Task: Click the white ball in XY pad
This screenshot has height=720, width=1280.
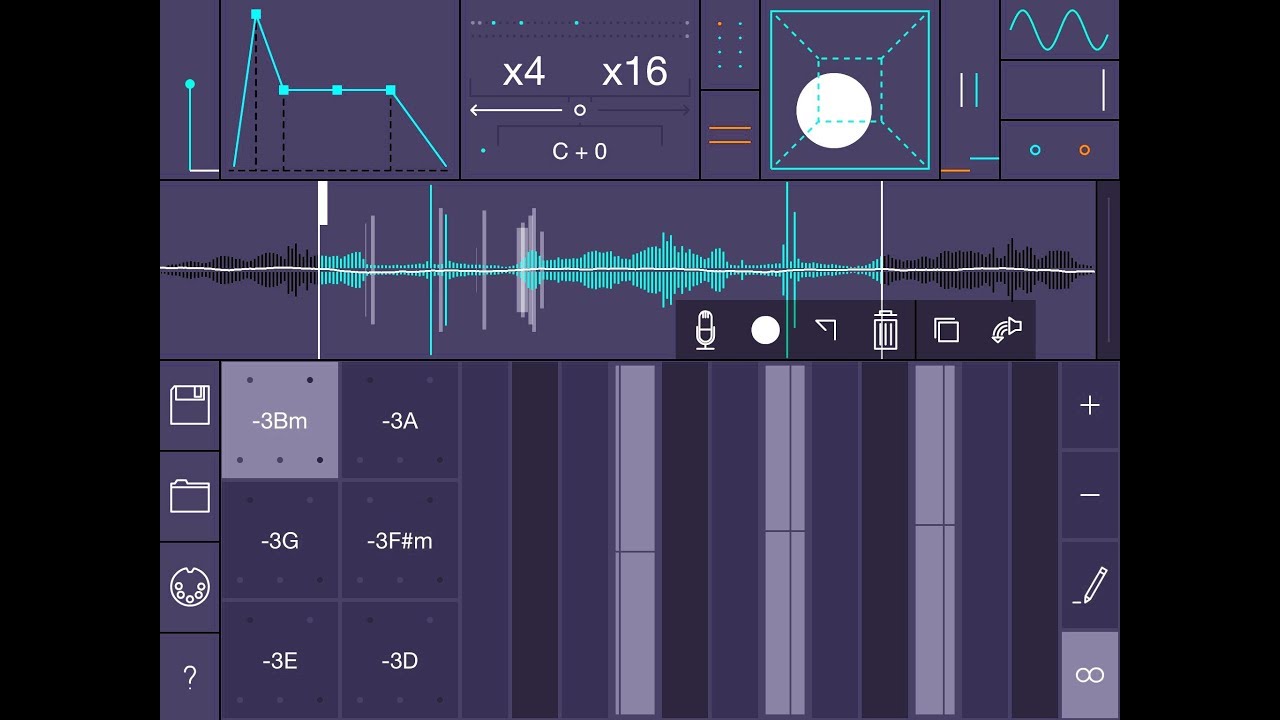Action: coord(834,110)
